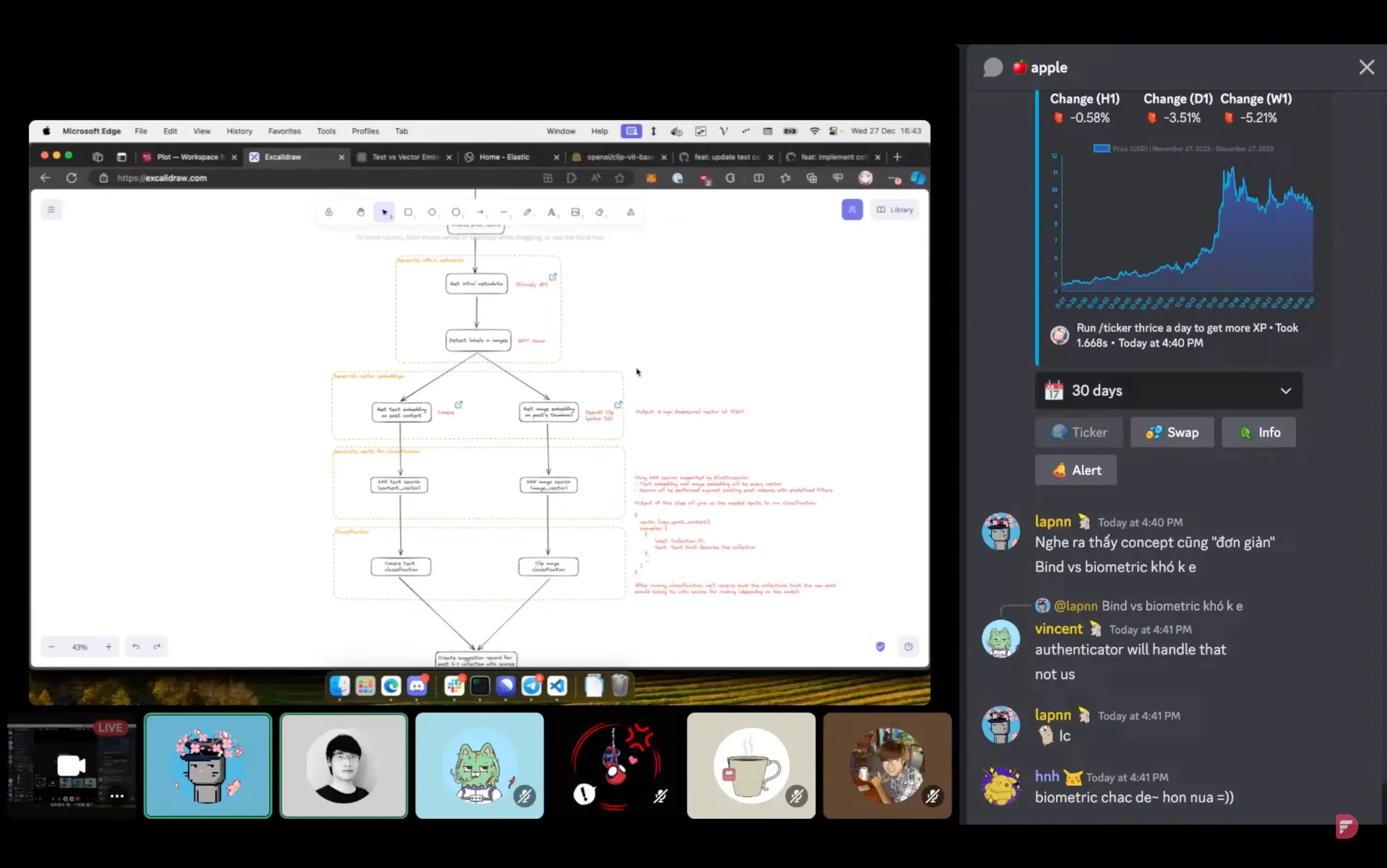The height and width of the screenshot is (868, 1387).
Task: Select the Excalidraw insert image tool
Action: pyautogui.click(x=575, y=212)
